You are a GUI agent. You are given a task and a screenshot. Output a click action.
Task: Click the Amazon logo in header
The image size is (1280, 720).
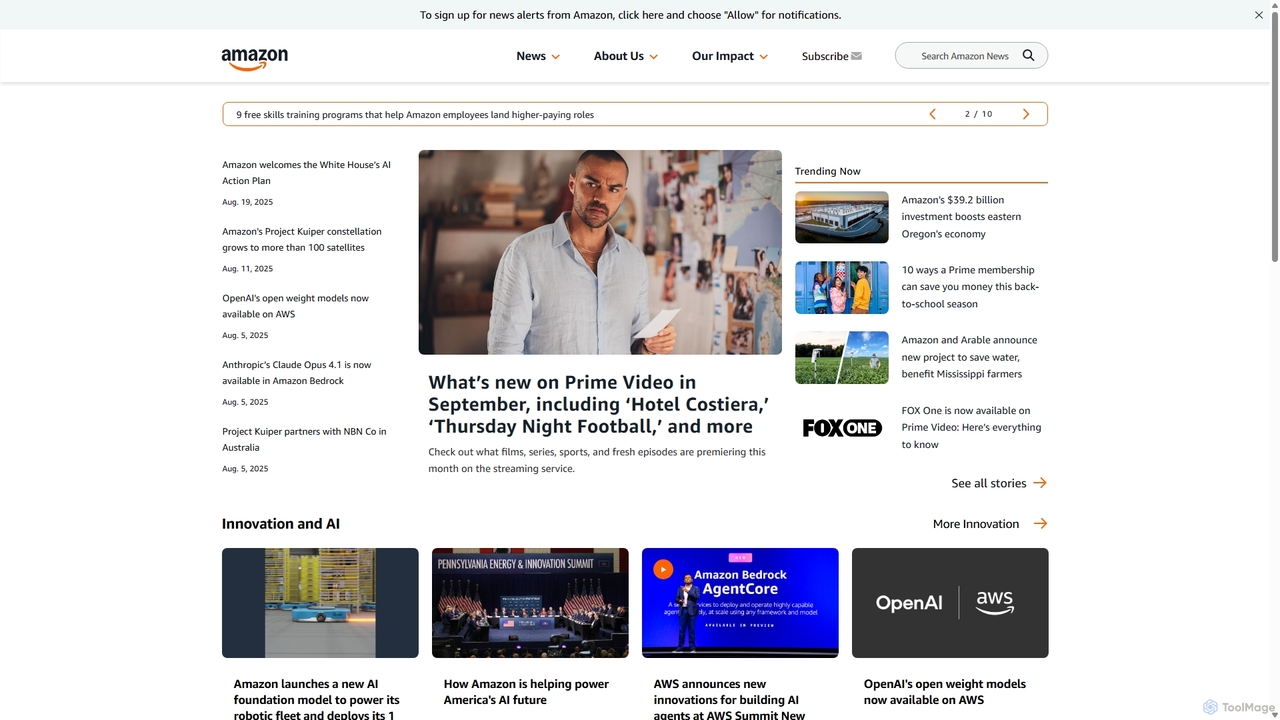[255, 59]
